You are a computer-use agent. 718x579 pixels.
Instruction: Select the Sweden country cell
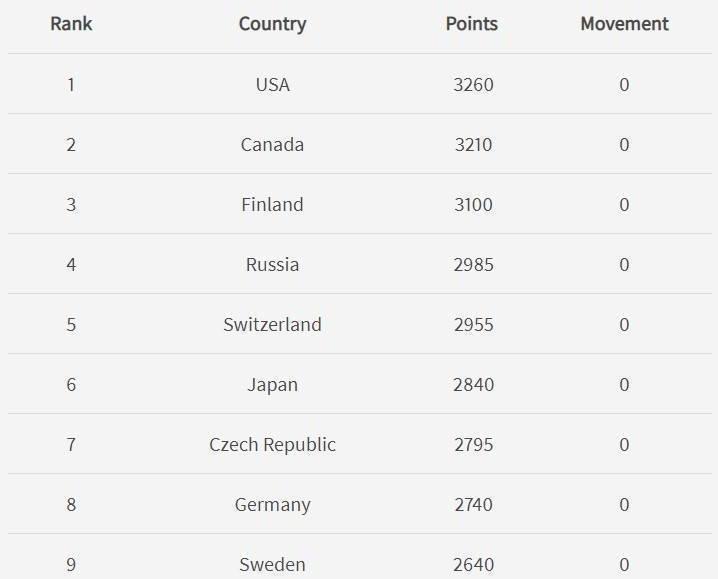click(x=272, y=565)
